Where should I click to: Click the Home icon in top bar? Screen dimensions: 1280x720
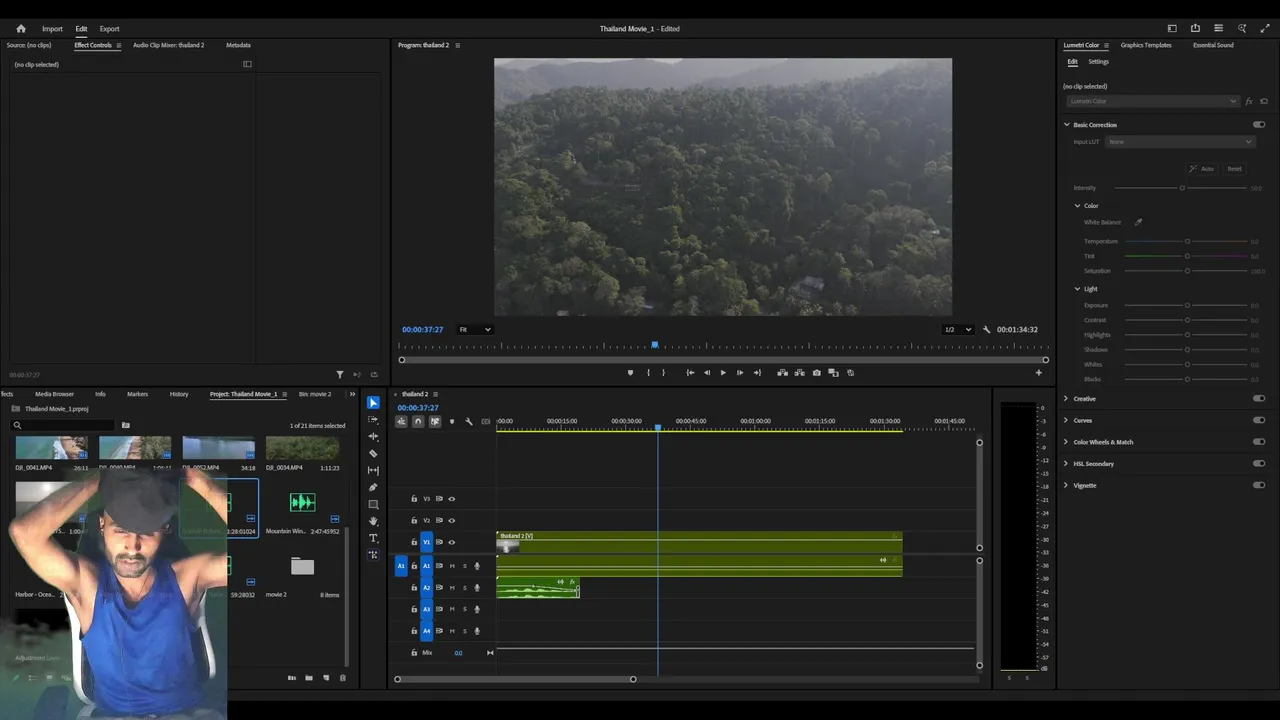[21, 29]
